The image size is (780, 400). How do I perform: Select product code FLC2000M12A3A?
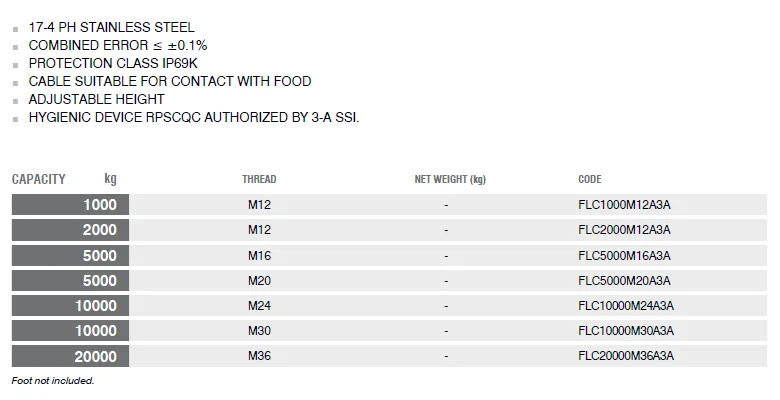[624, 230]
